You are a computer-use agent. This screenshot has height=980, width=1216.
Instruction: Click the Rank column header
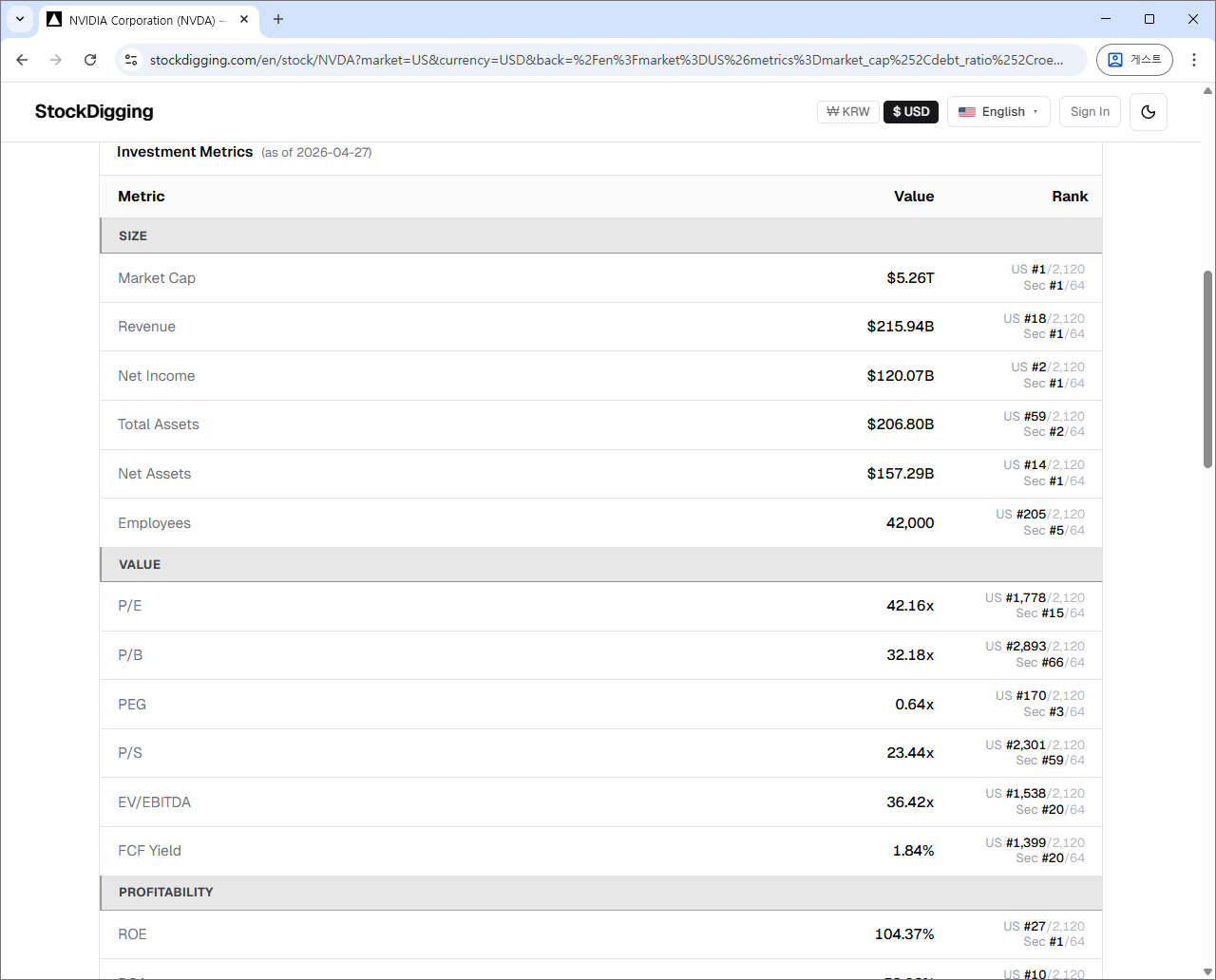pyautogui.click(x=1070, y=197)
